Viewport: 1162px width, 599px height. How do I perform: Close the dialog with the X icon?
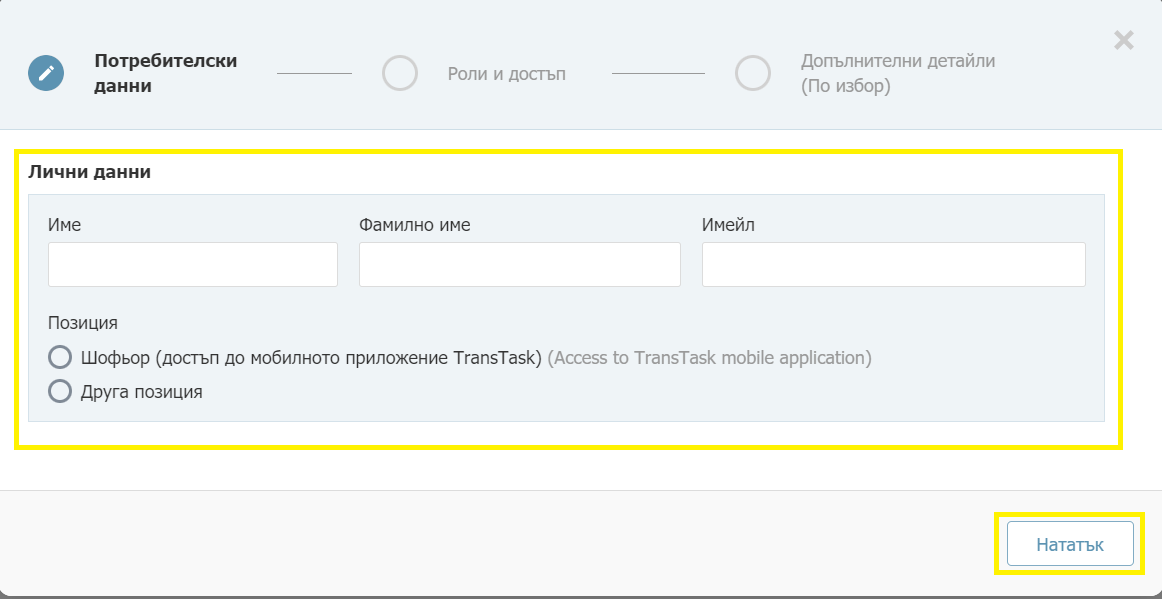(x=1123, y=40)
